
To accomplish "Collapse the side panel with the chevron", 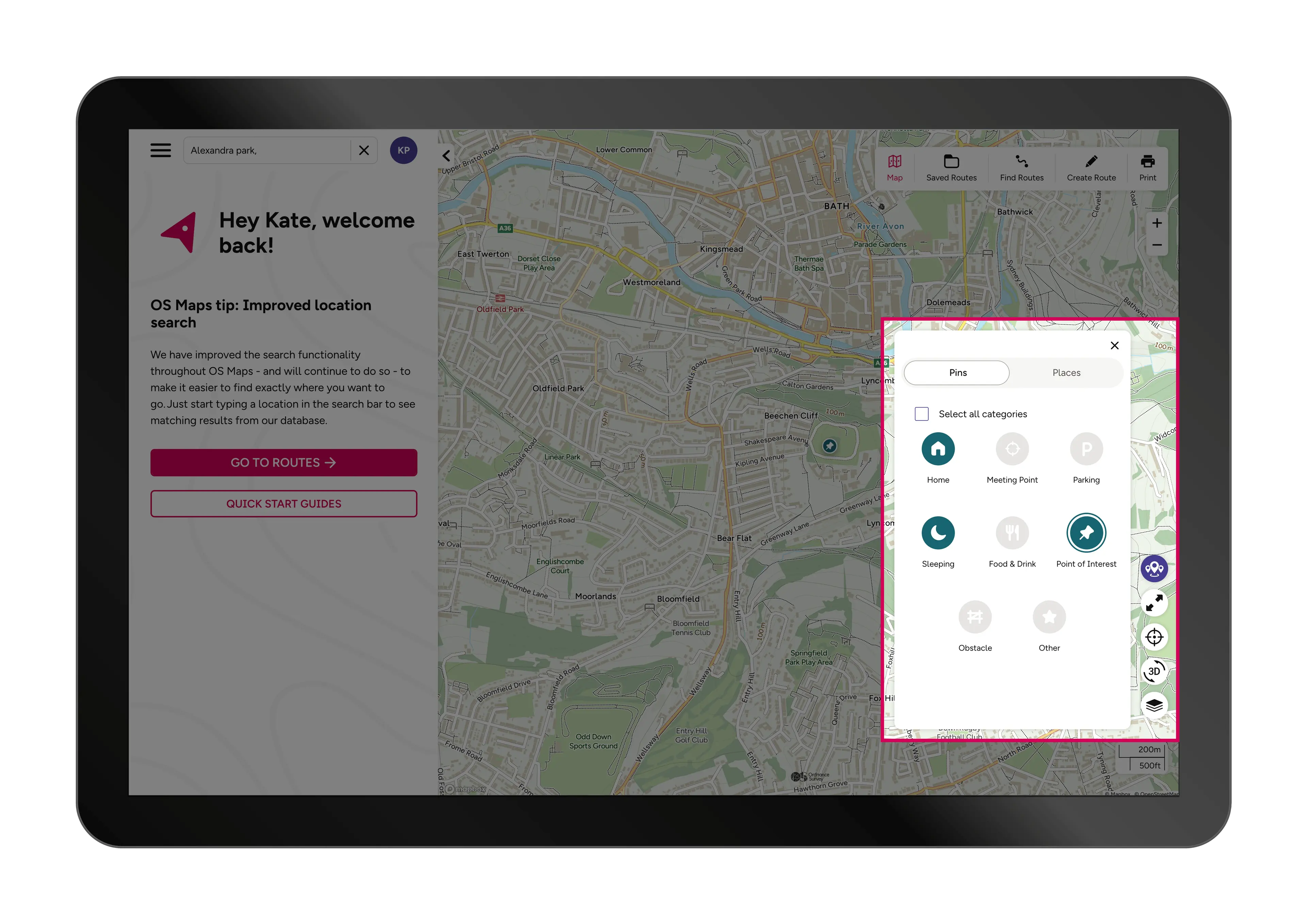I will point(446,156).
